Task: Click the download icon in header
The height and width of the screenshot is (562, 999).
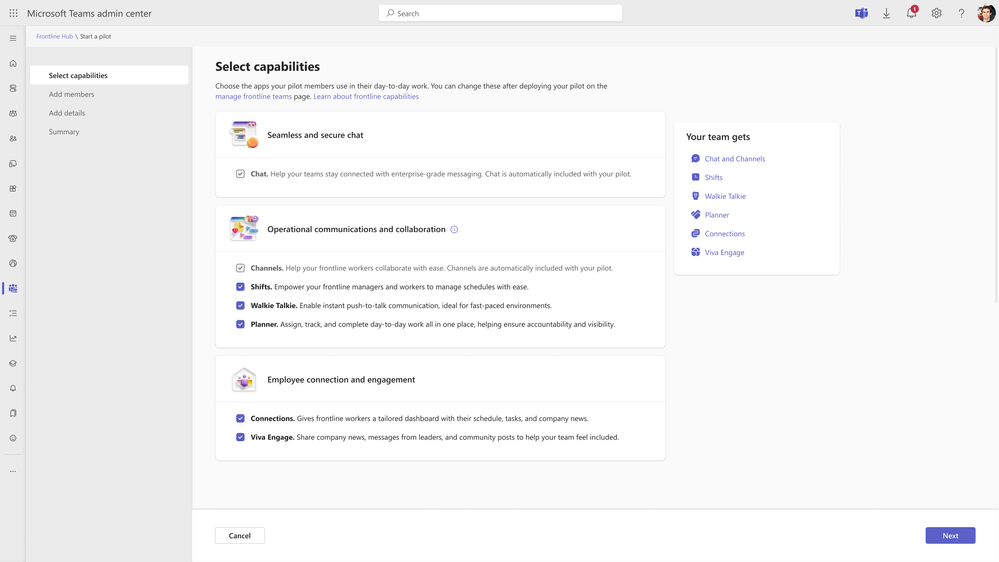Action: (x=886, y=13)
